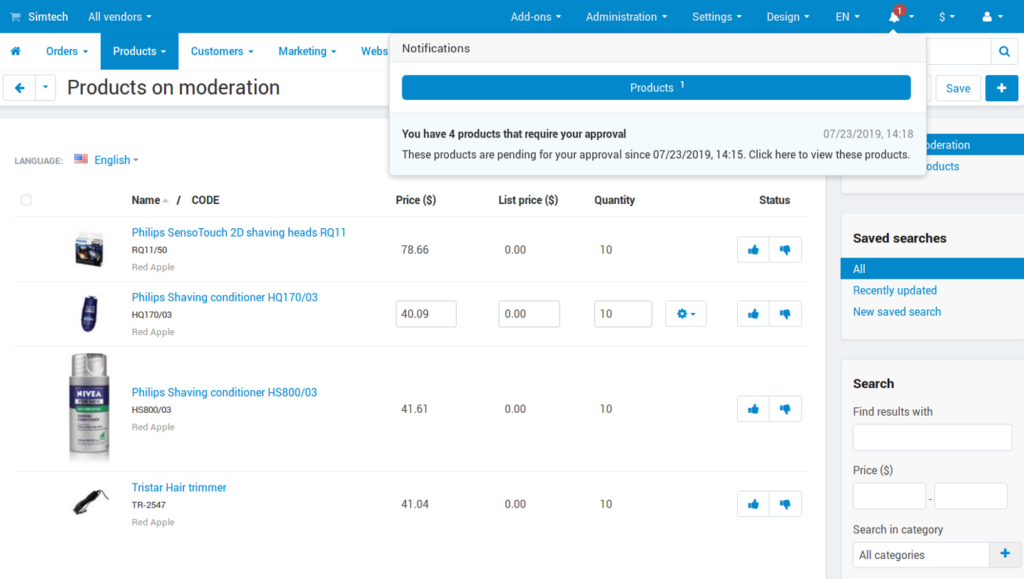Click the HQ170/03 list price input field
The width and height of the screenshot is (1024, 579).
529,314
